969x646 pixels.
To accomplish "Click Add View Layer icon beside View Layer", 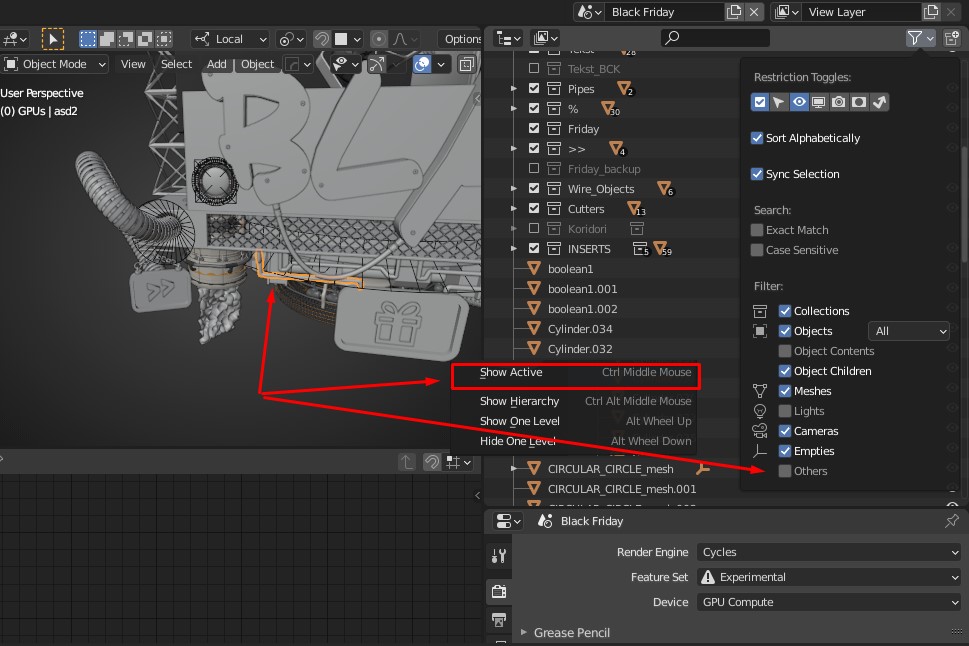I will point(931,12).
